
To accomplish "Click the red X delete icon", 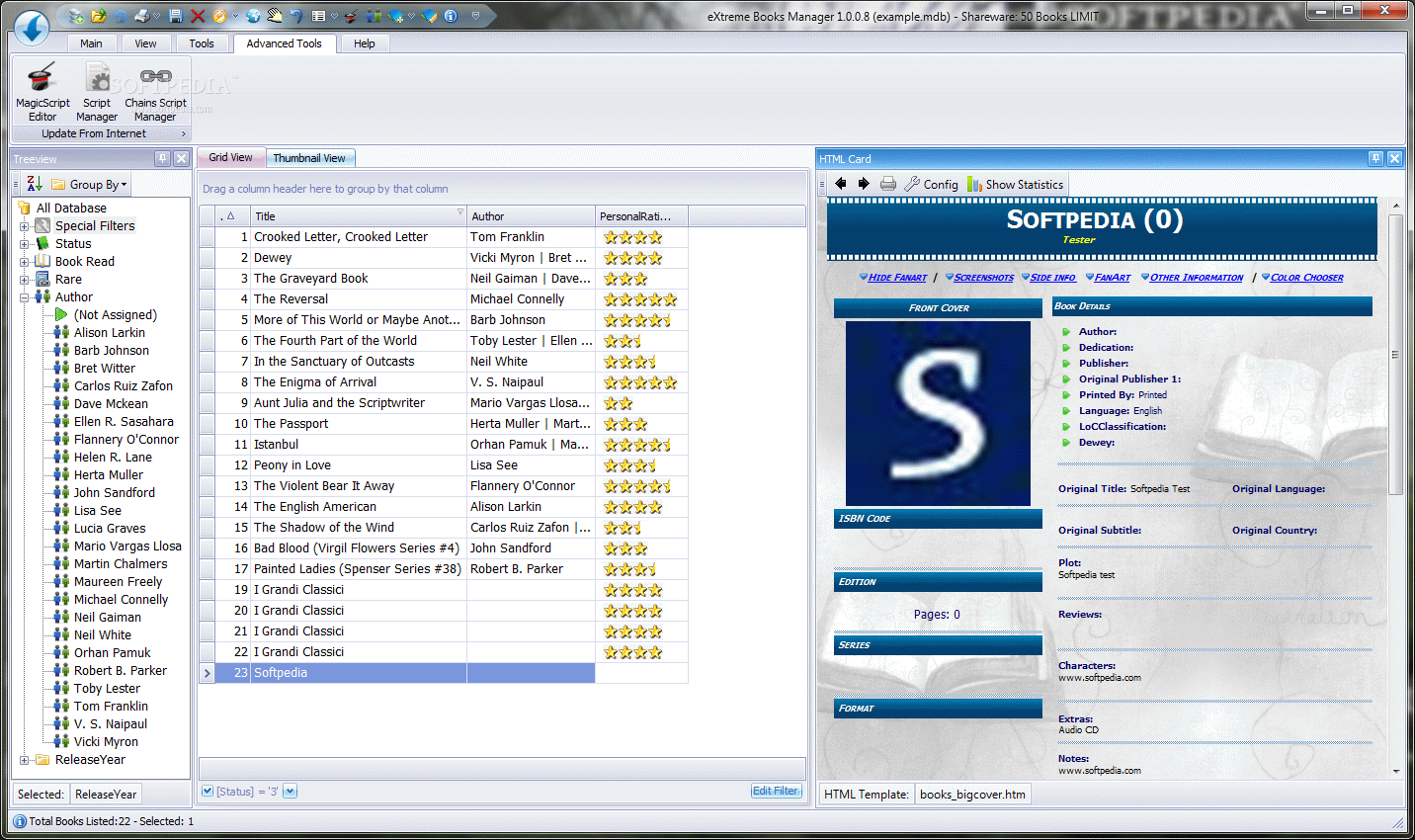I will pyautogui.click(x=198, y=16).
